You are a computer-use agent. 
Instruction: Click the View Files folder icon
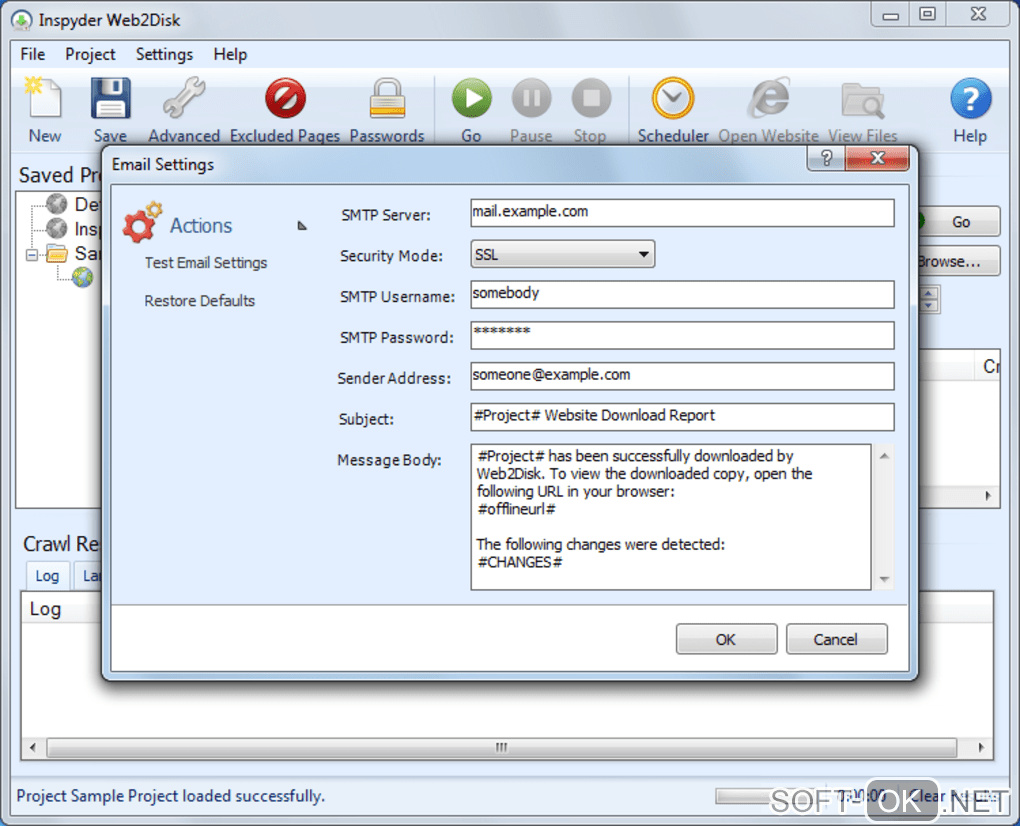tap(863, 101)
